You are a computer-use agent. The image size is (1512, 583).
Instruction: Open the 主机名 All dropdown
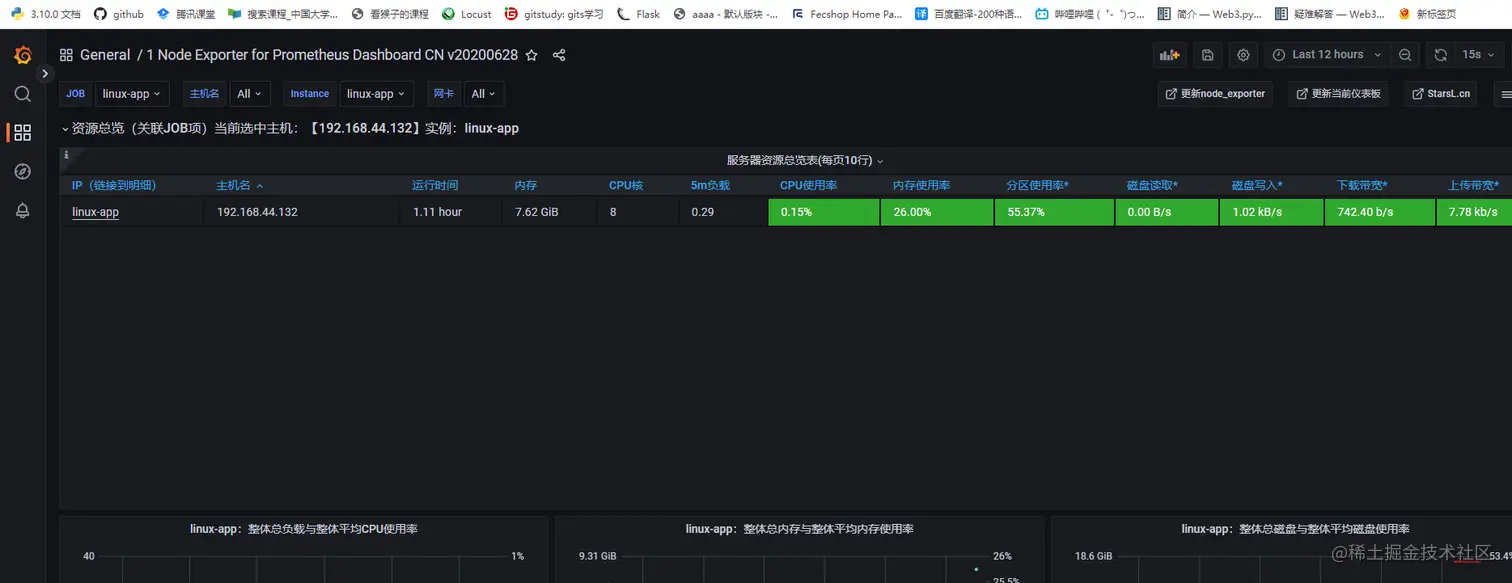[250, 94]
